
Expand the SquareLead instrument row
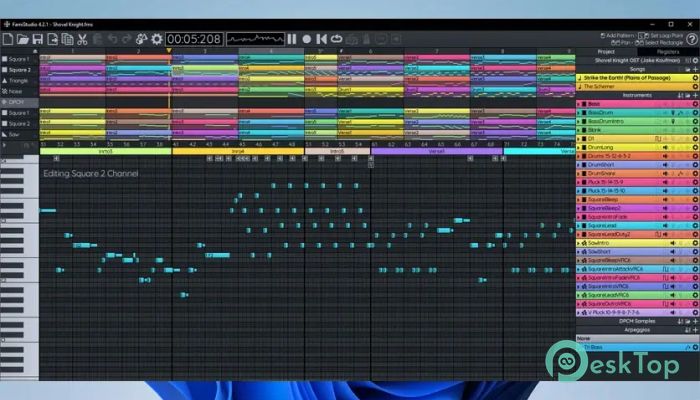579,225
